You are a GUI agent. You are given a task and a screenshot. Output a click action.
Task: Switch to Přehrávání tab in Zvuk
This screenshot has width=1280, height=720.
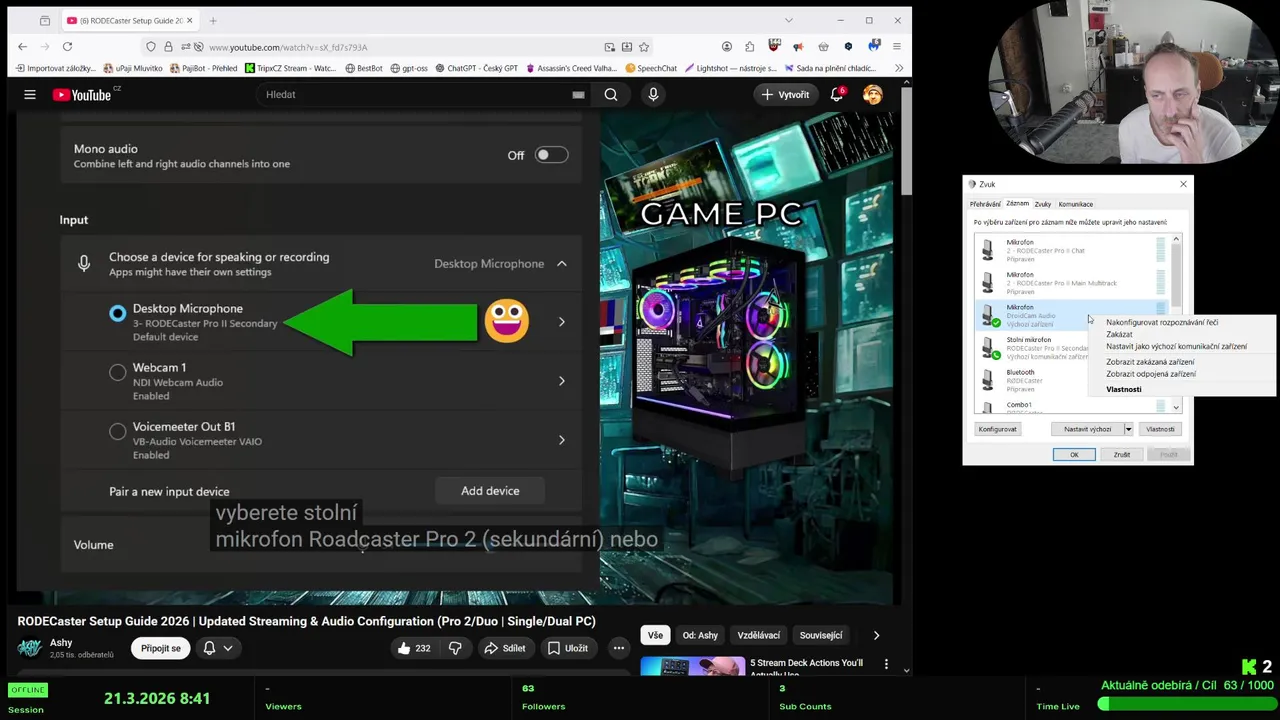(985, 204)
